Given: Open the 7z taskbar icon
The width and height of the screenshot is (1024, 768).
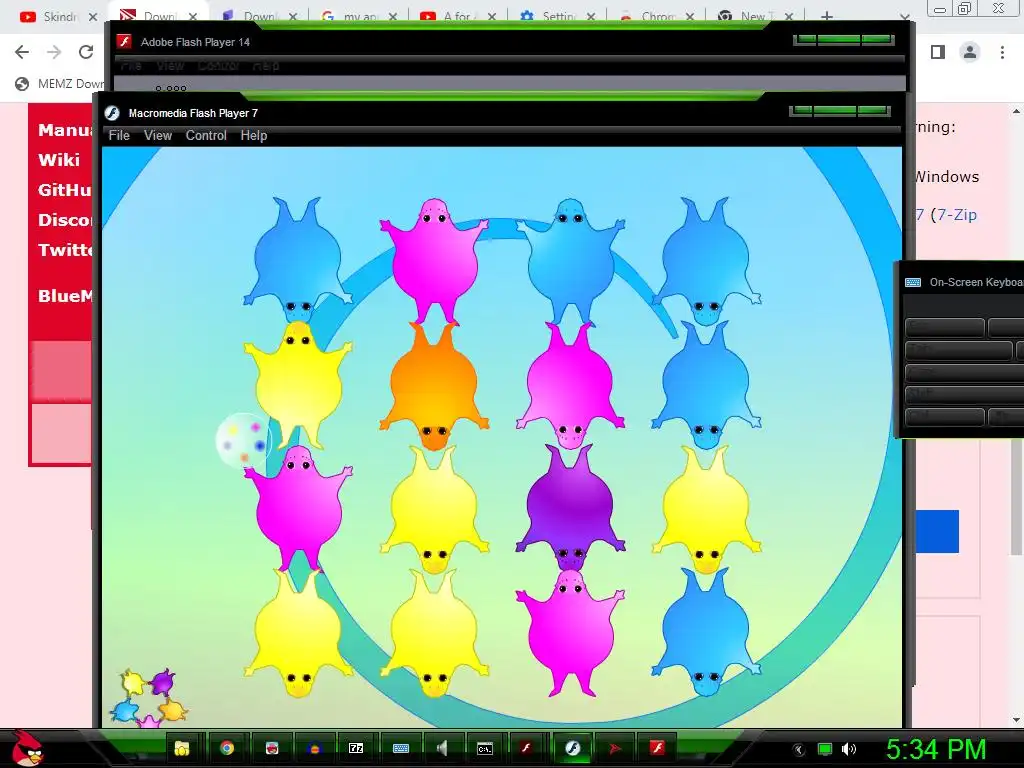Looking at the screenshot, I should pos(356,748).
